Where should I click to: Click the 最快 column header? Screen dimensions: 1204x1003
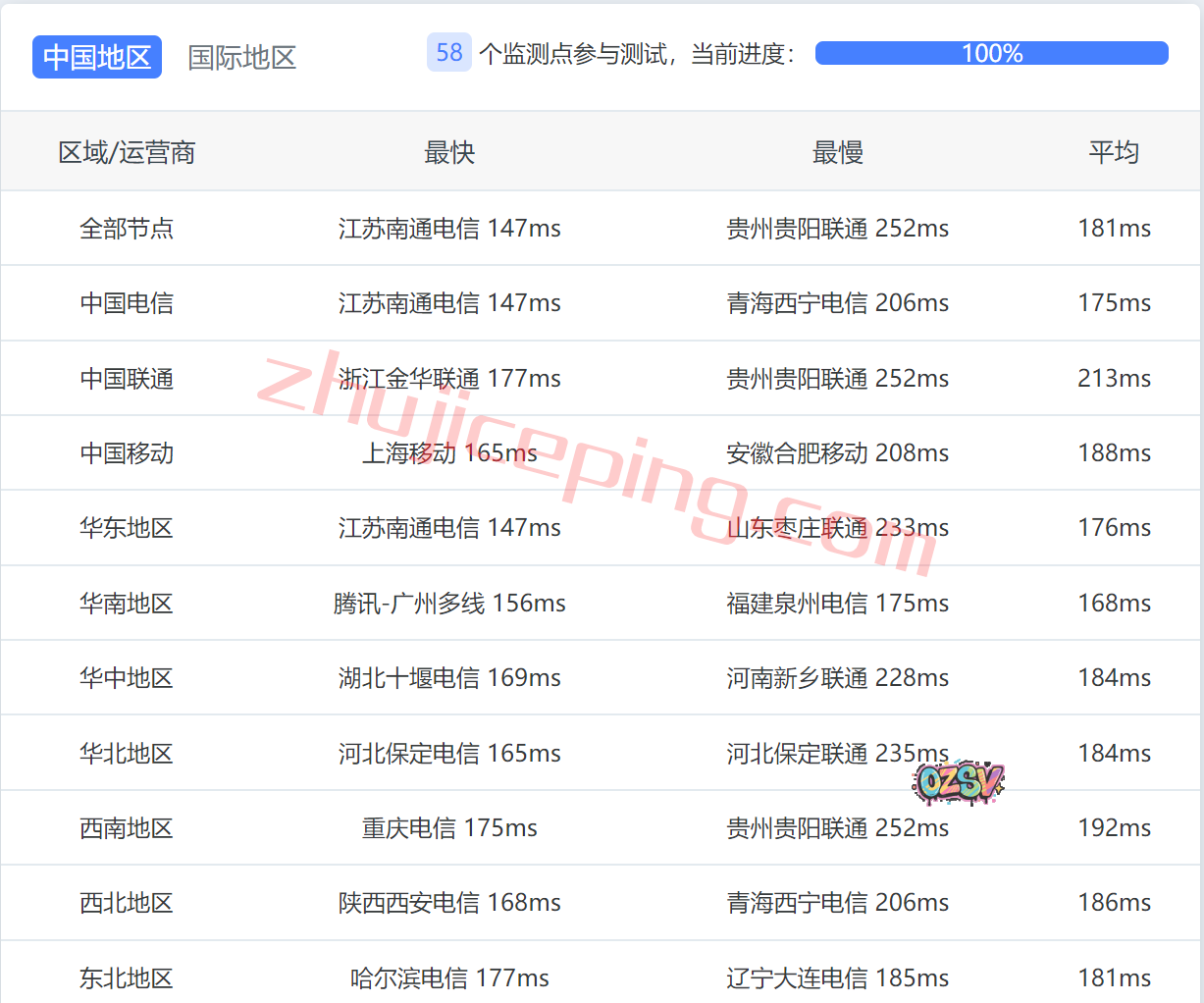point(449,152)
